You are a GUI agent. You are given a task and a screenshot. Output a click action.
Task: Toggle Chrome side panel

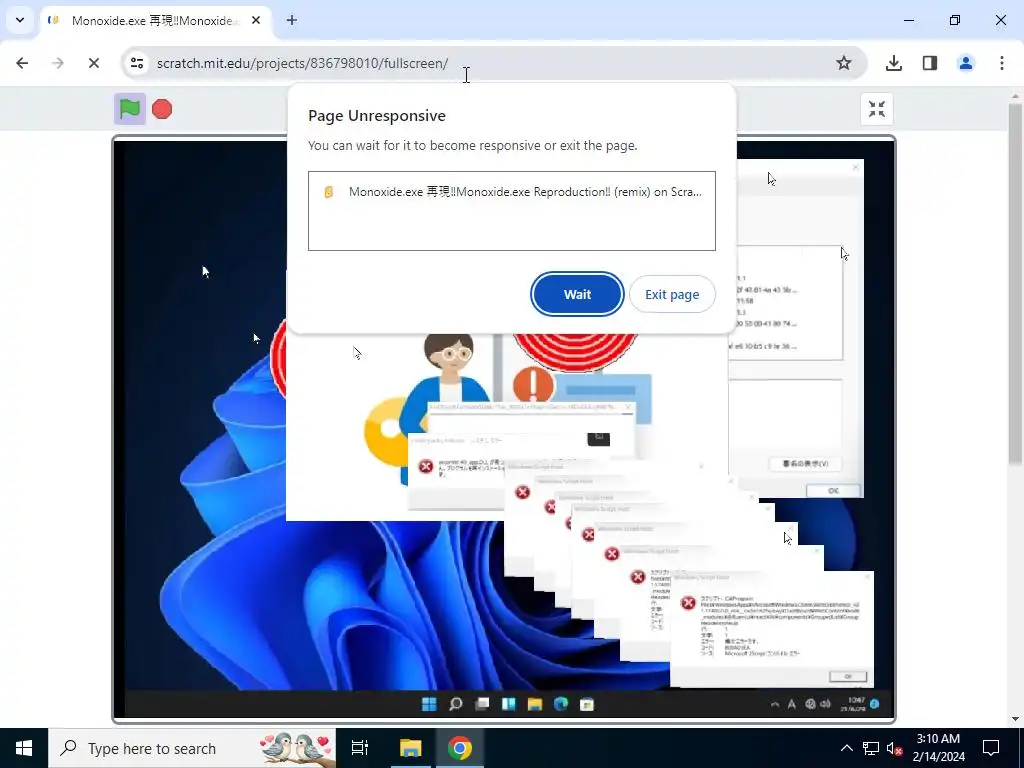(x=930, y=63)
